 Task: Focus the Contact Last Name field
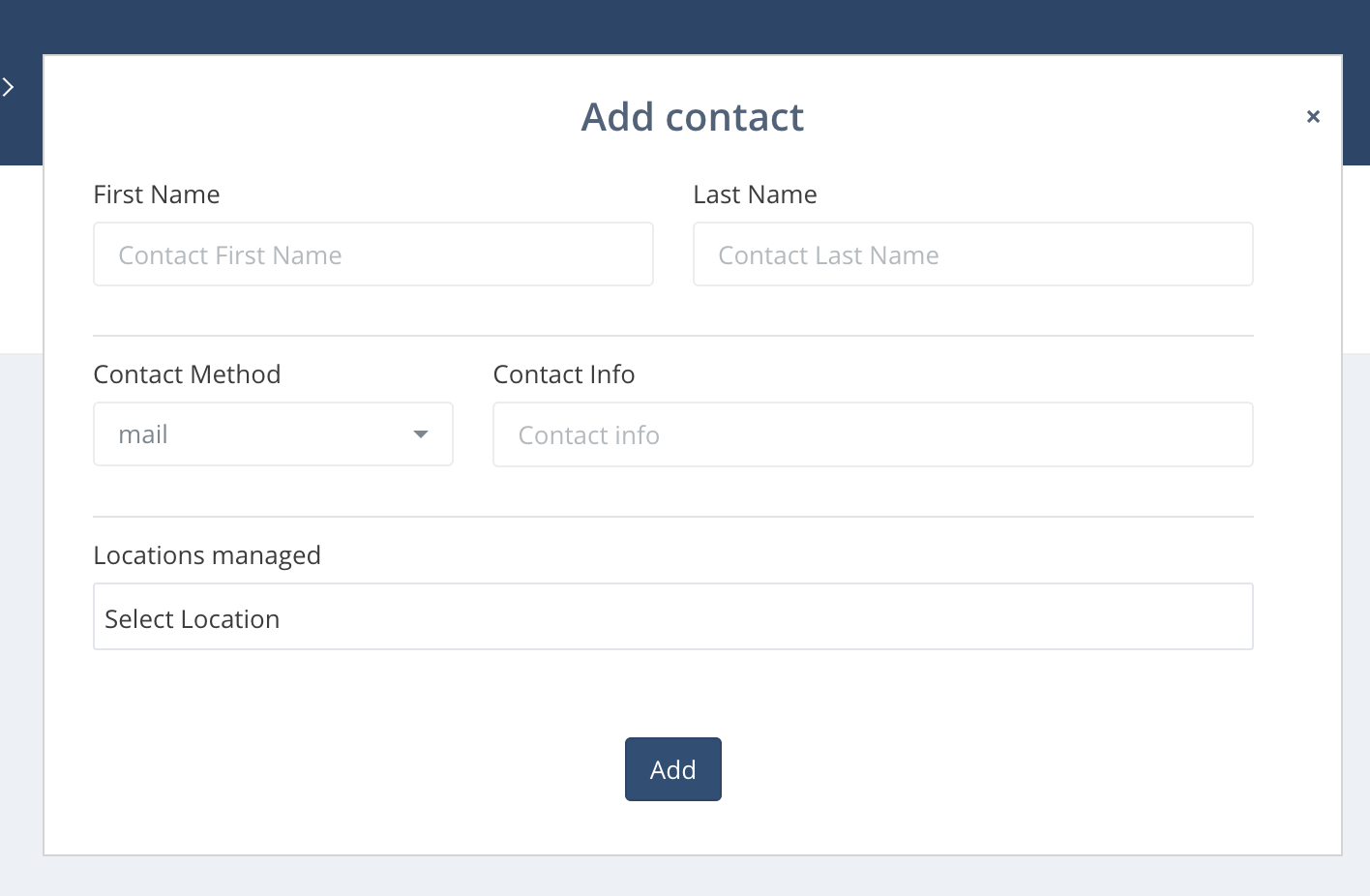pyautogui.click(x=972, y=255)
